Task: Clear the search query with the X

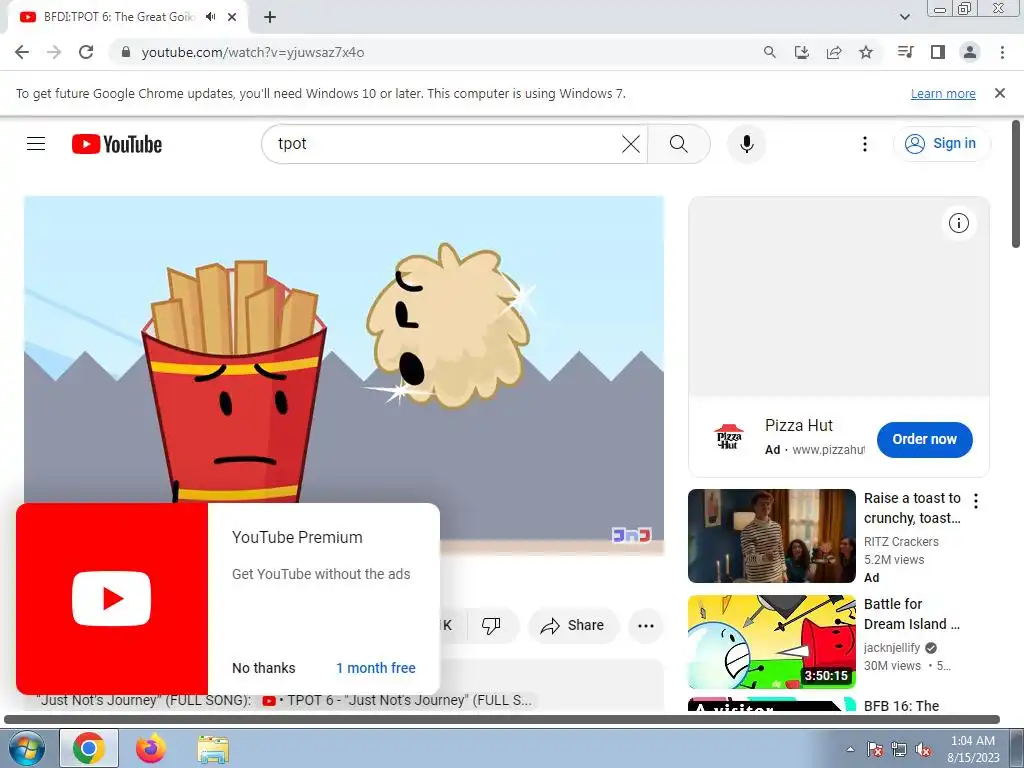Action: pos(631,144)
